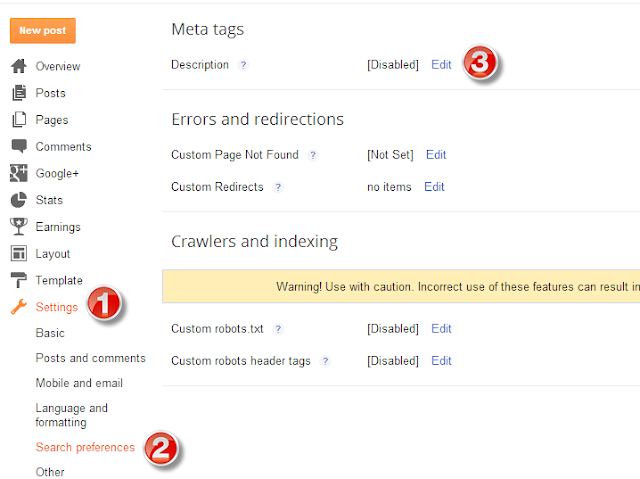This screenshot has height=479, width=640.
Task: Open Search preferences settings submenu
Action: click(85, 447)
